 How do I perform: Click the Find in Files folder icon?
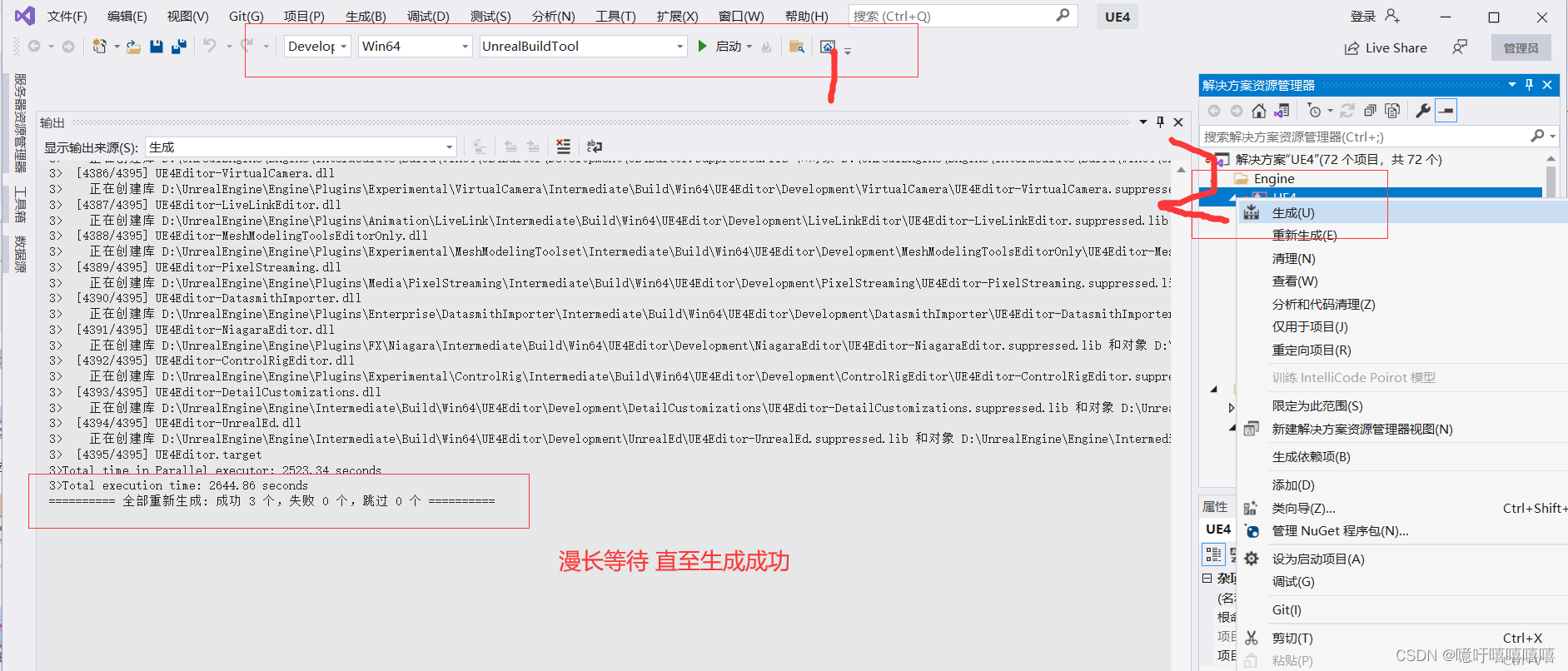tap(797, 47)
